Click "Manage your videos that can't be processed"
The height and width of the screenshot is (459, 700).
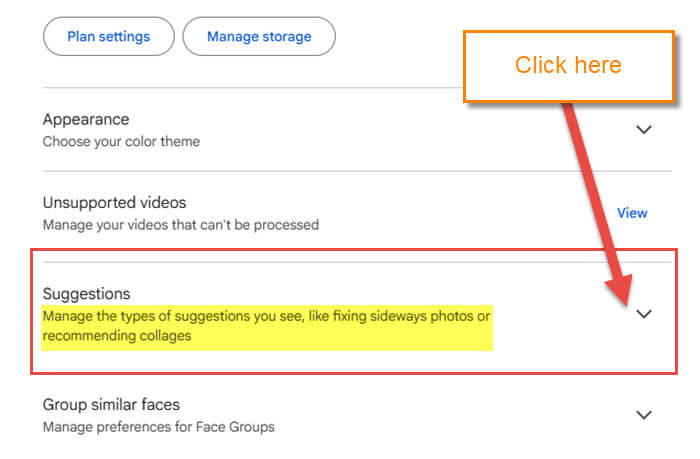180,225
